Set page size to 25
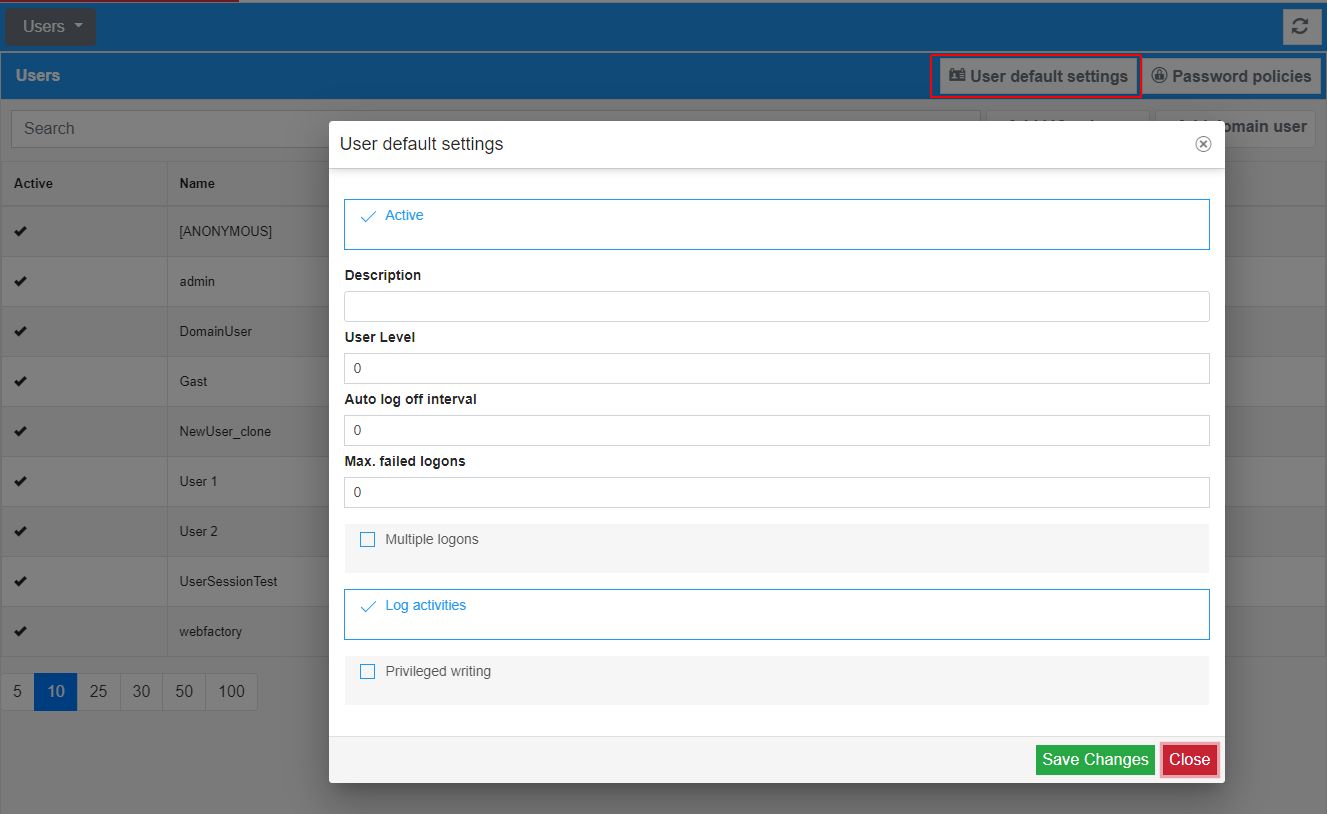 pos(99,692)
